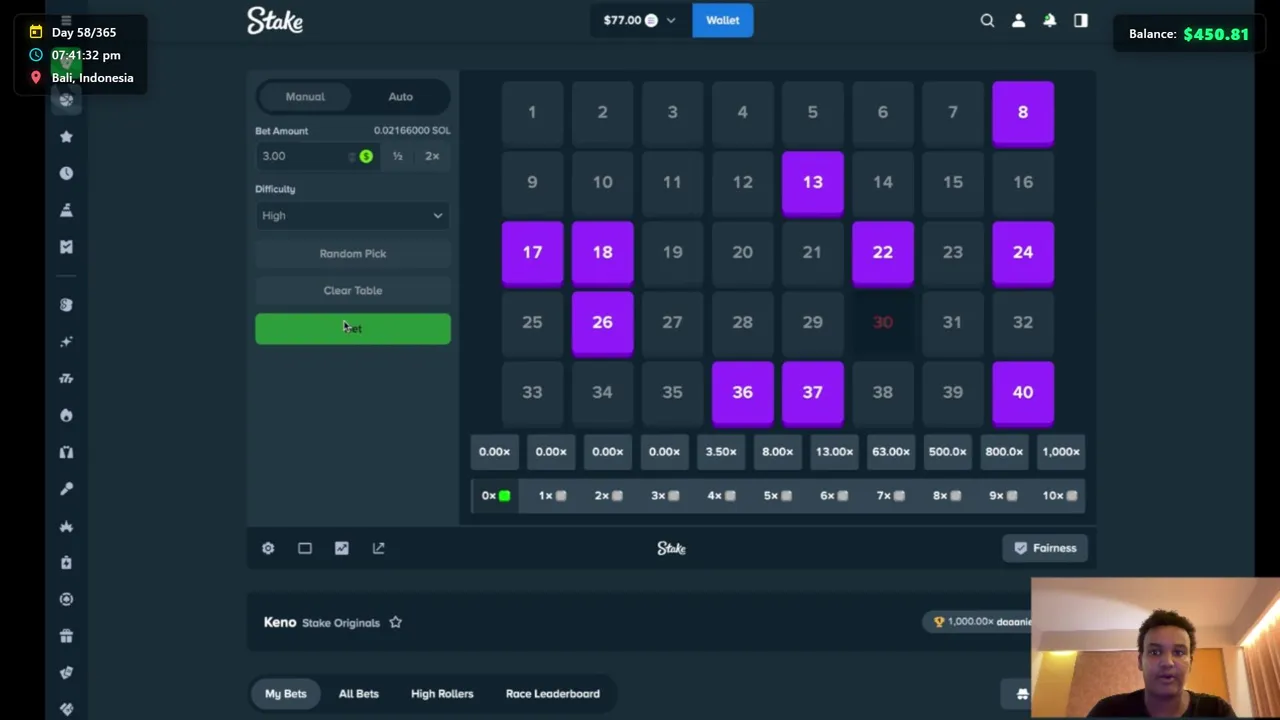Screen dimensions: 1280x720
Task: Deselect Keno tile 13
Action: (x=813, y=183)
